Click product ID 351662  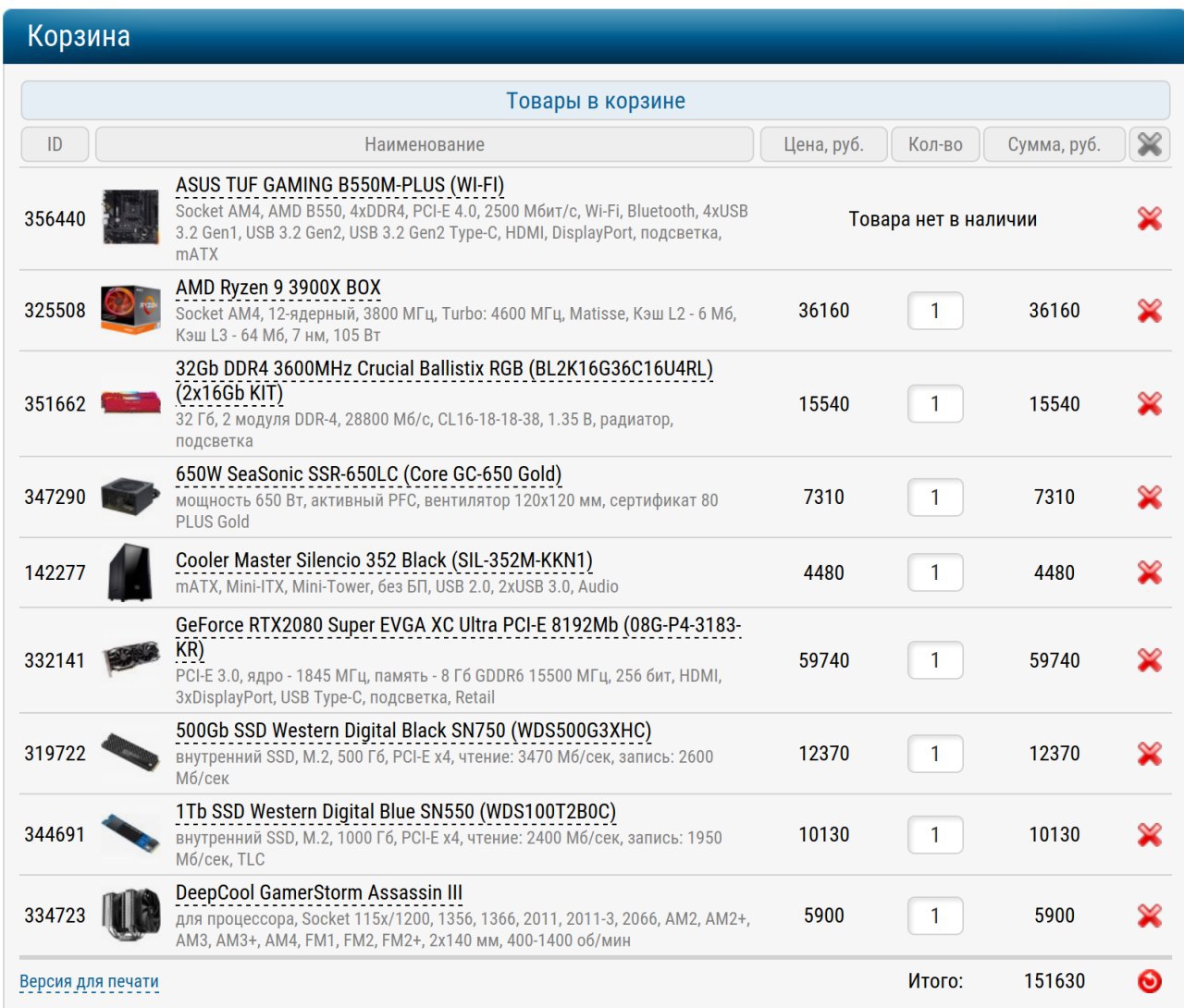click(x=55, y=404)
